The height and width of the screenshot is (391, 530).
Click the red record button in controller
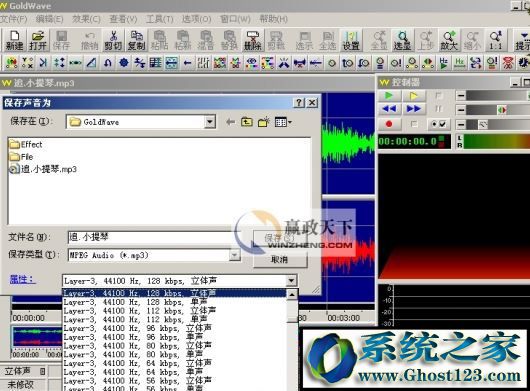[x=389, y=124]
